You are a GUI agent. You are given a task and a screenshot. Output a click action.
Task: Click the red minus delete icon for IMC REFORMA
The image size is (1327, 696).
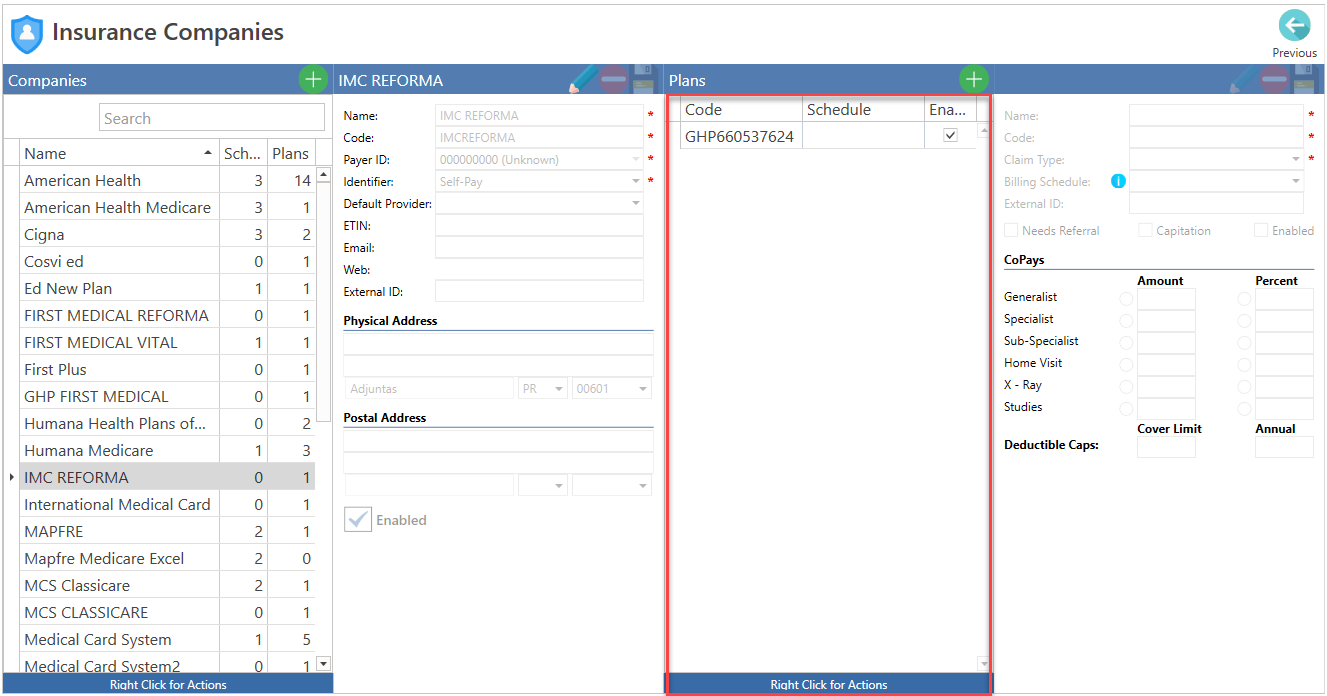click(x=614, y=79)
